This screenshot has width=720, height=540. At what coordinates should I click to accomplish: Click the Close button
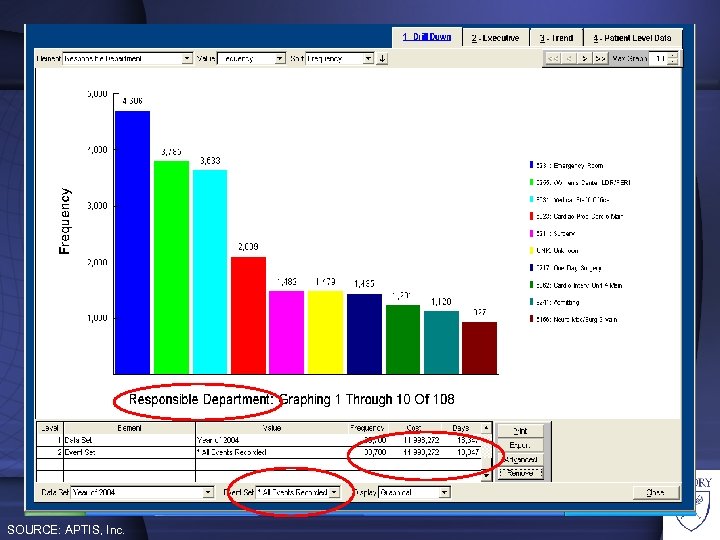click(x=655, y=492)
